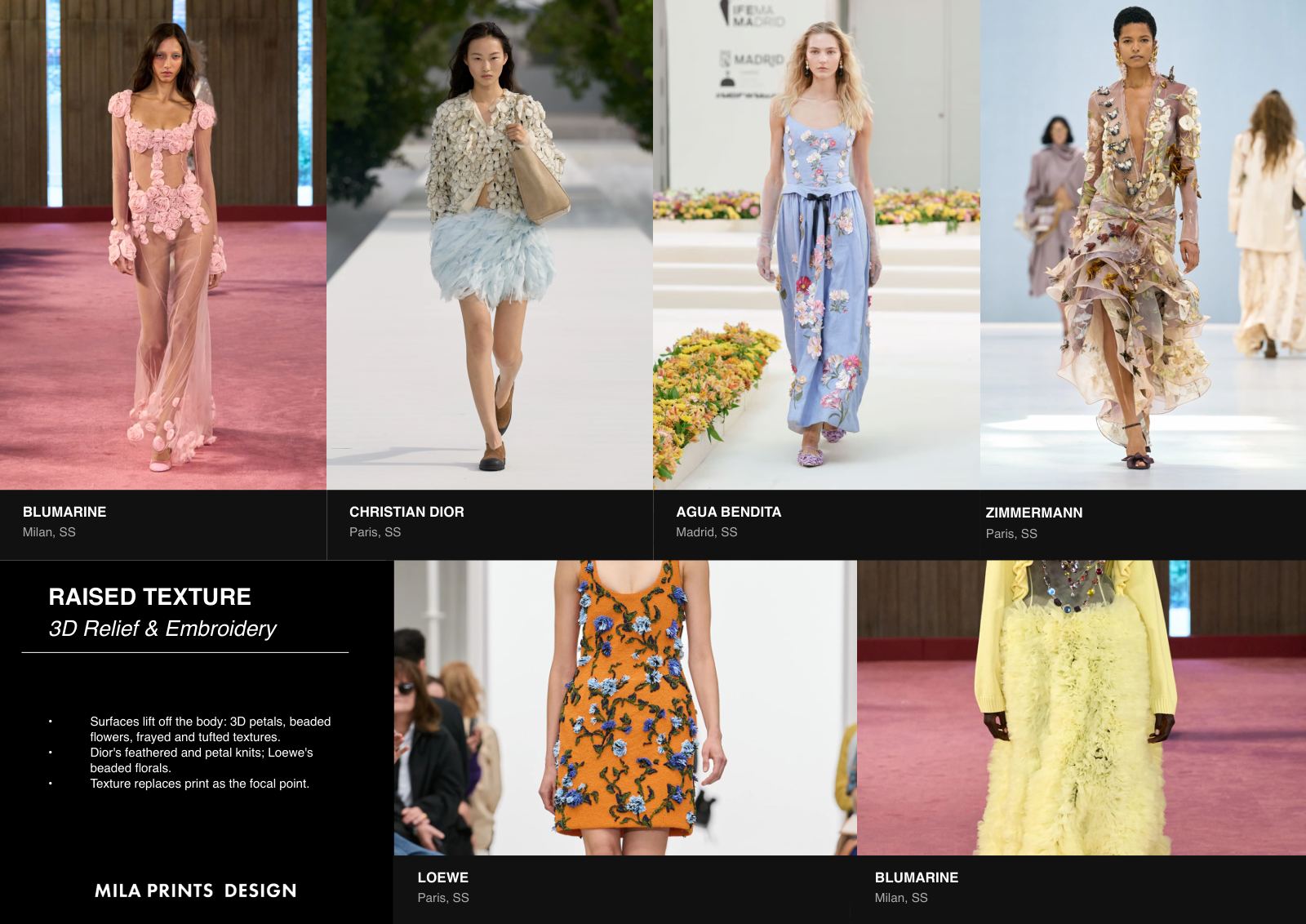Viewport: 1306px width, 924px height.
Task: Click 'Paris, SS' under Zimmermann
Action: pos(1011,534)
